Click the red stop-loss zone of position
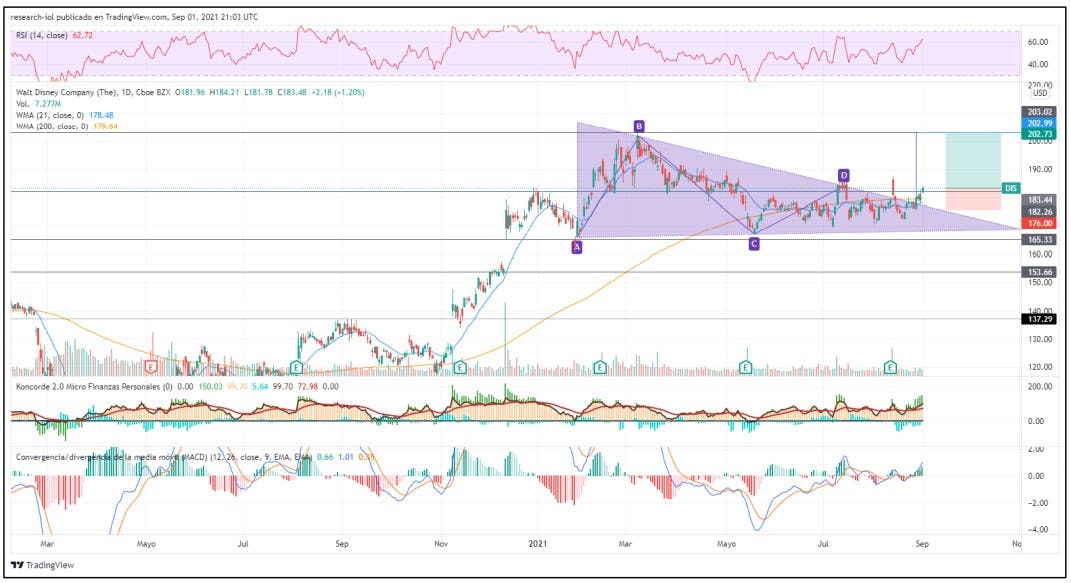Screen dimensions: 1071x583 pyautogui.click(x=973, y=199)
